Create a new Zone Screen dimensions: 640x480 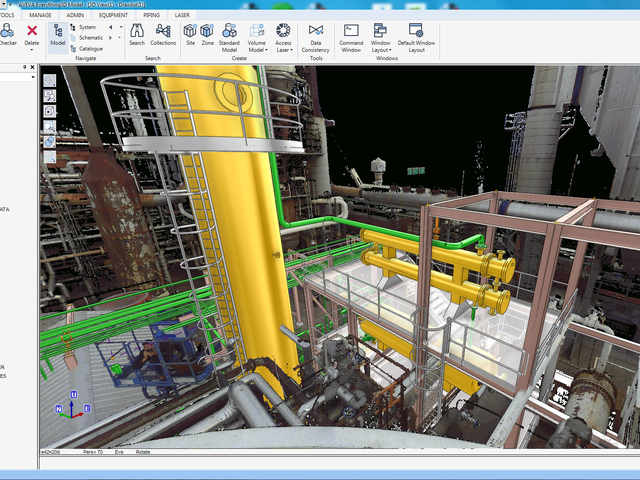[x=207, y=32]
